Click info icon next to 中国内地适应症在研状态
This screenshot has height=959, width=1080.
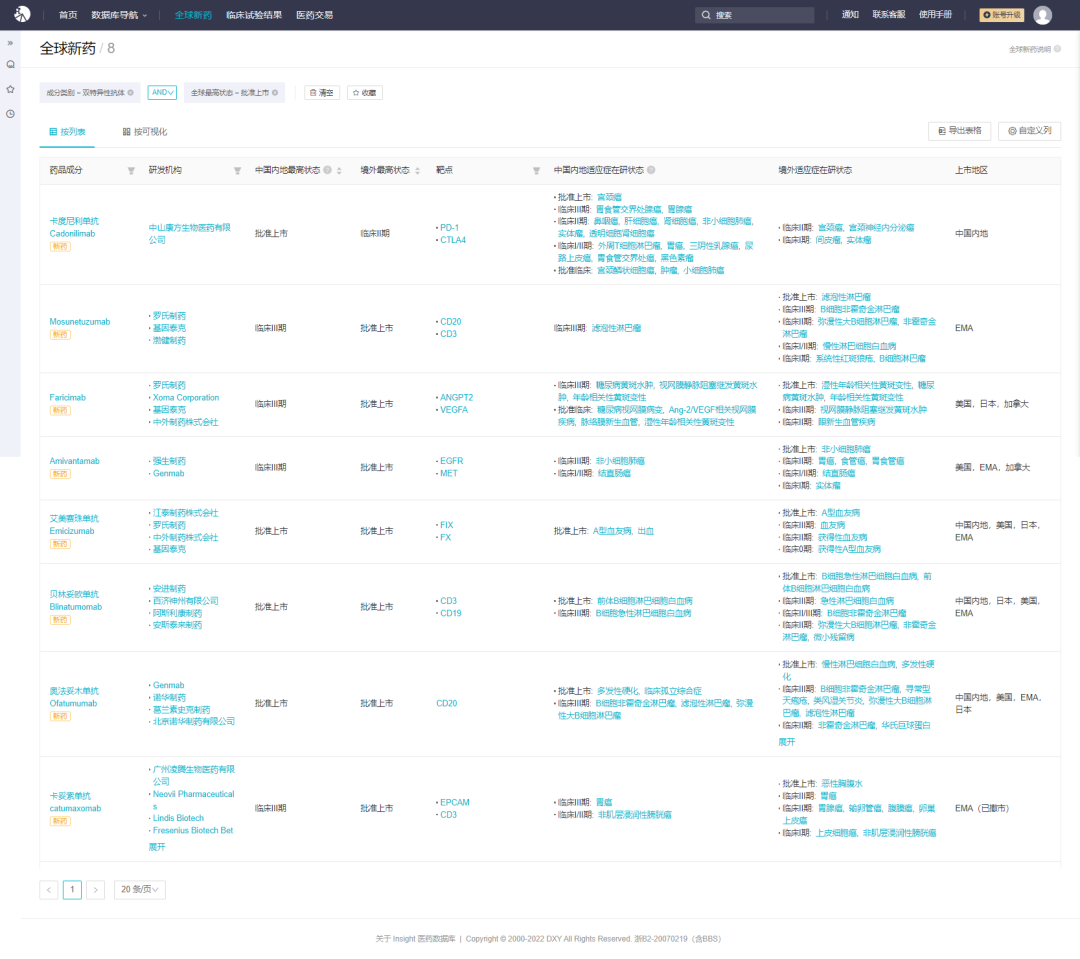click(x=651, y=170)
